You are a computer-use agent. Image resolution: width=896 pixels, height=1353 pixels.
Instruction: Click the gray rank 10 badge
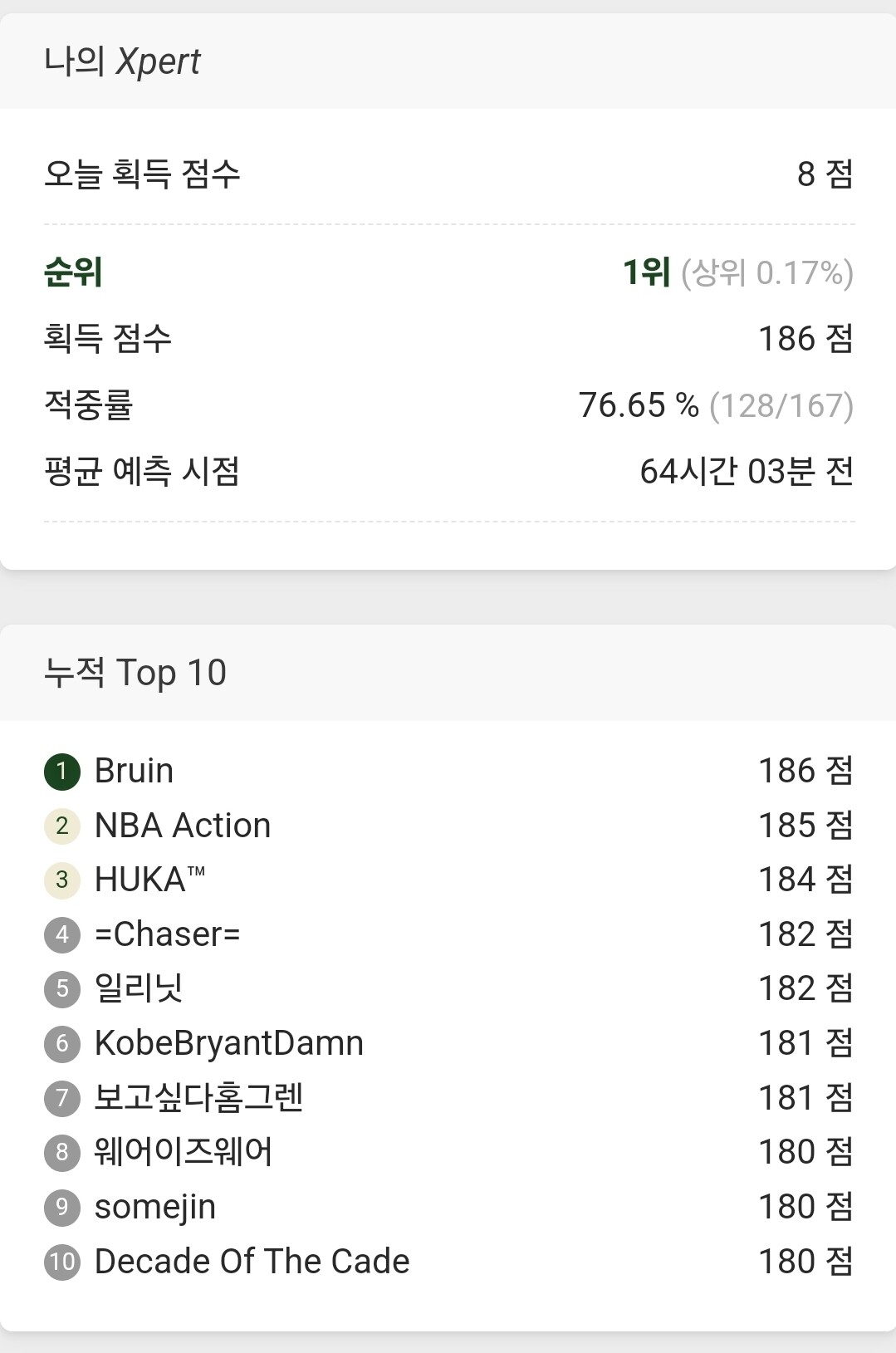[x=61, y=1262]
